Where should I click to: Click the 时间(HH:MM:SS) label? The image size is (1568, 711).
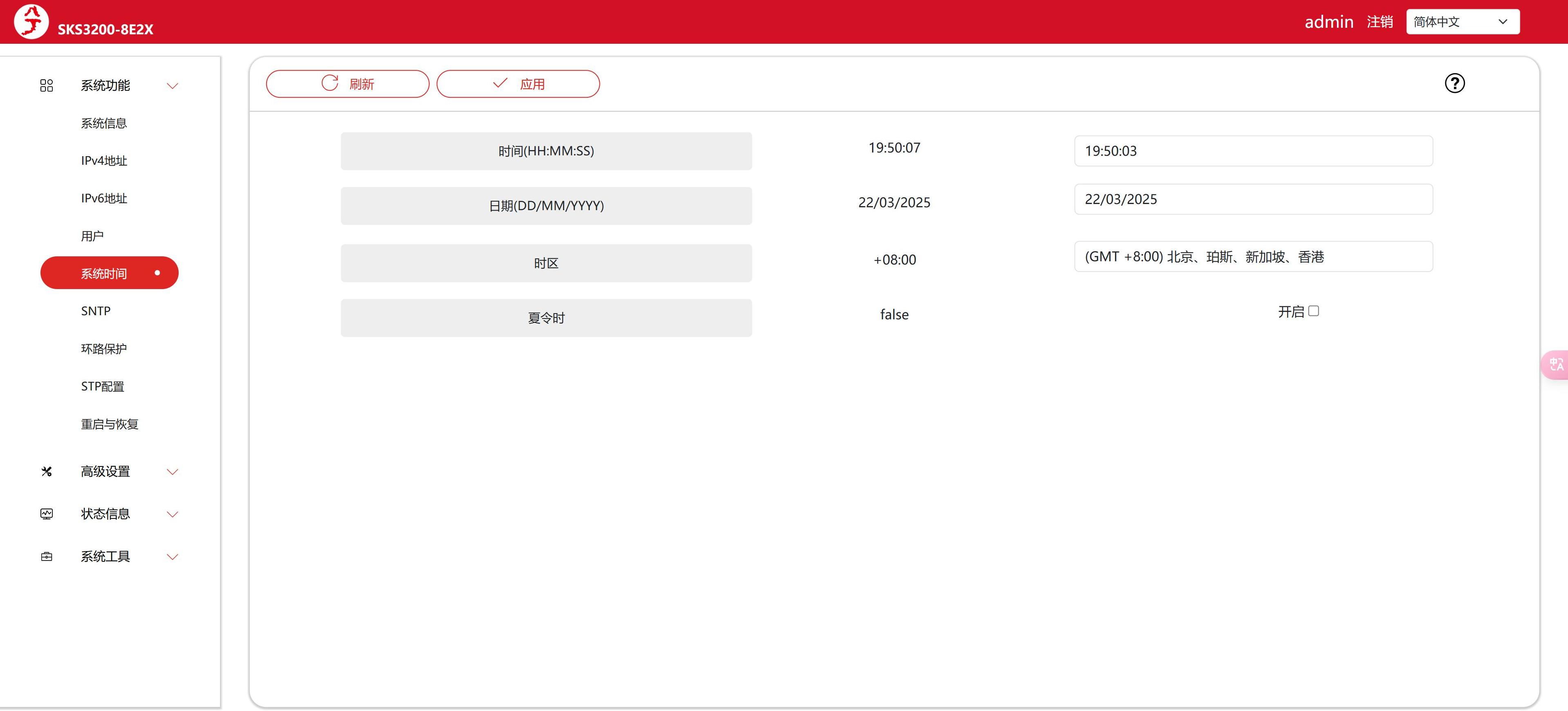tap(546, 151)
